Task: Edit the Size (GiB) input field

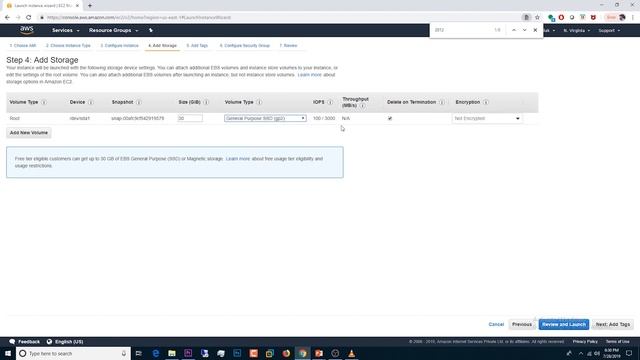Action: pyautogui.click(x=190, y=118)
